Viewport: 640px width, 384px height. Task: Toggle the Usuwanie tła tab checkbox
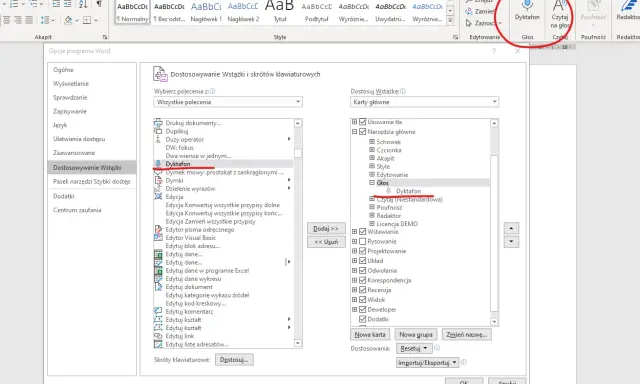pos(362,122)
